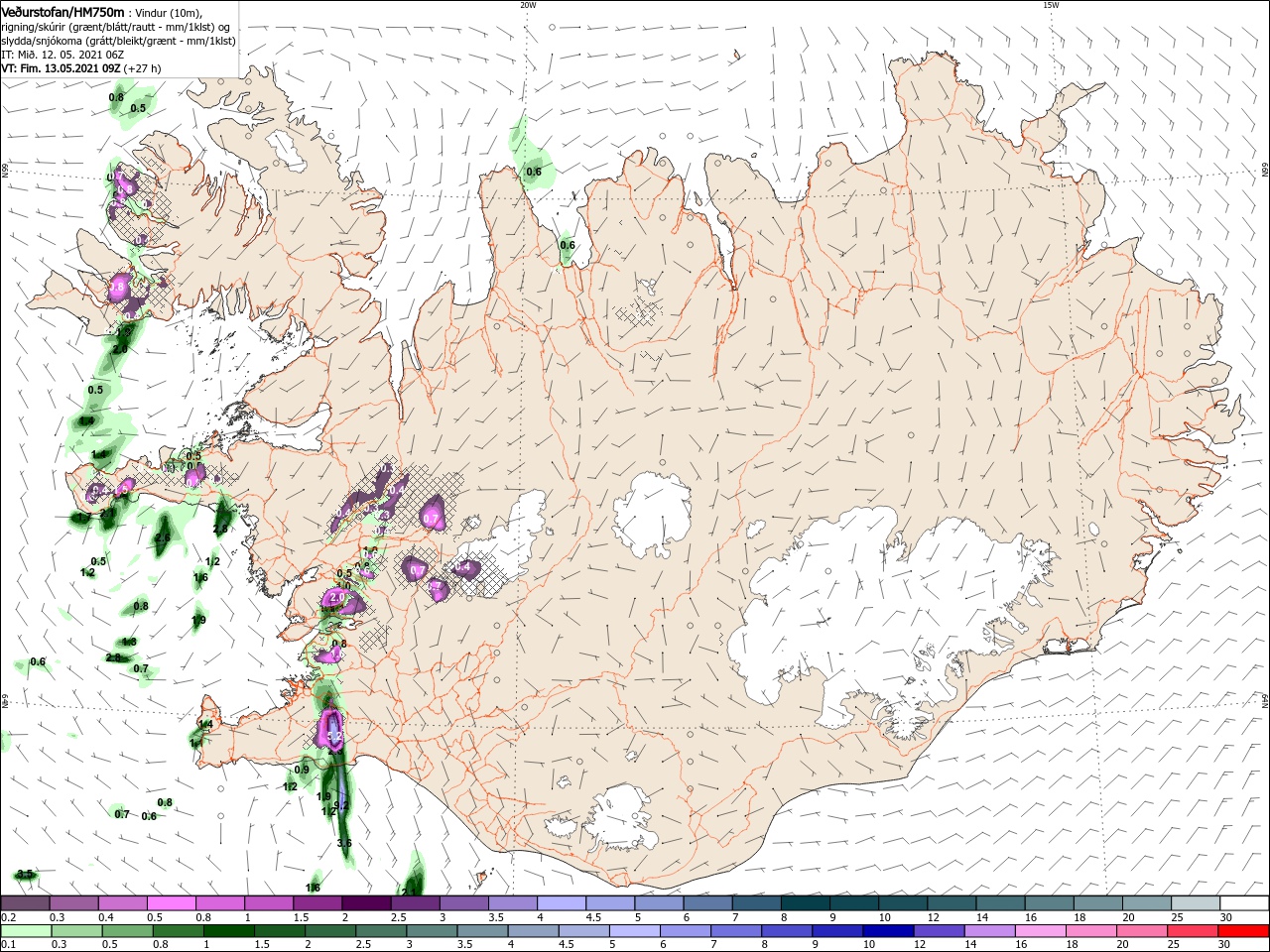Click the light pink bottom-row swatch labeled 16
This screenshot has height=952, width=1270.
point(1039,931)
